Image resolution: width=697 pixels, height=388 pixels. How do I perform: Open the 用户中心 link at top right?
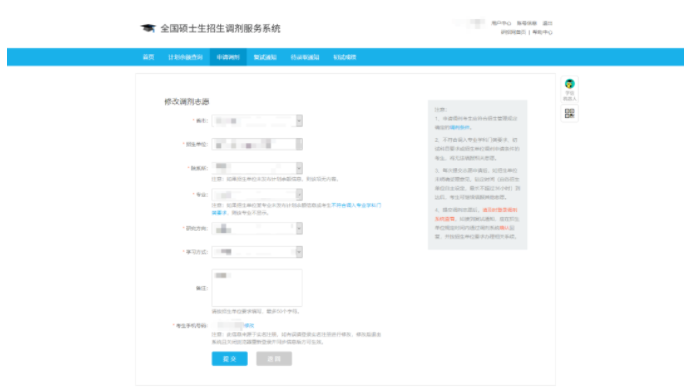click(501, 23)
